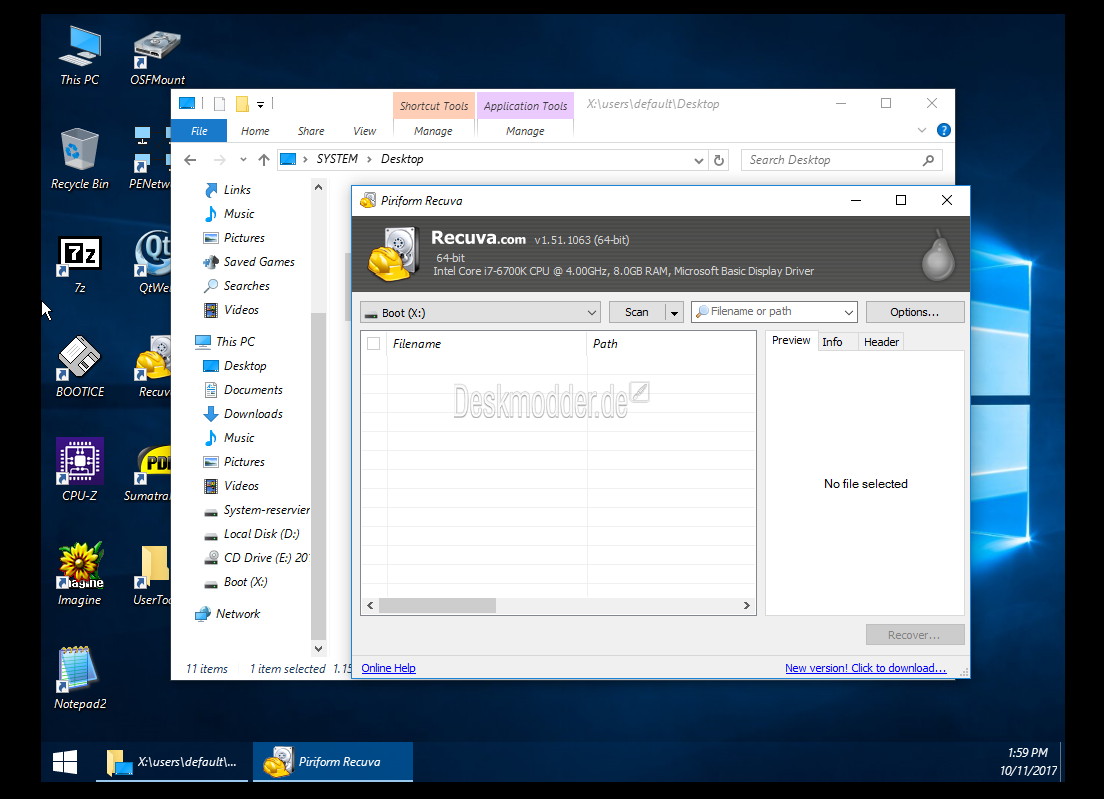Sort Recuva results by Filename column
This screenshot has width=1104, height=799.
pos(486,344)
